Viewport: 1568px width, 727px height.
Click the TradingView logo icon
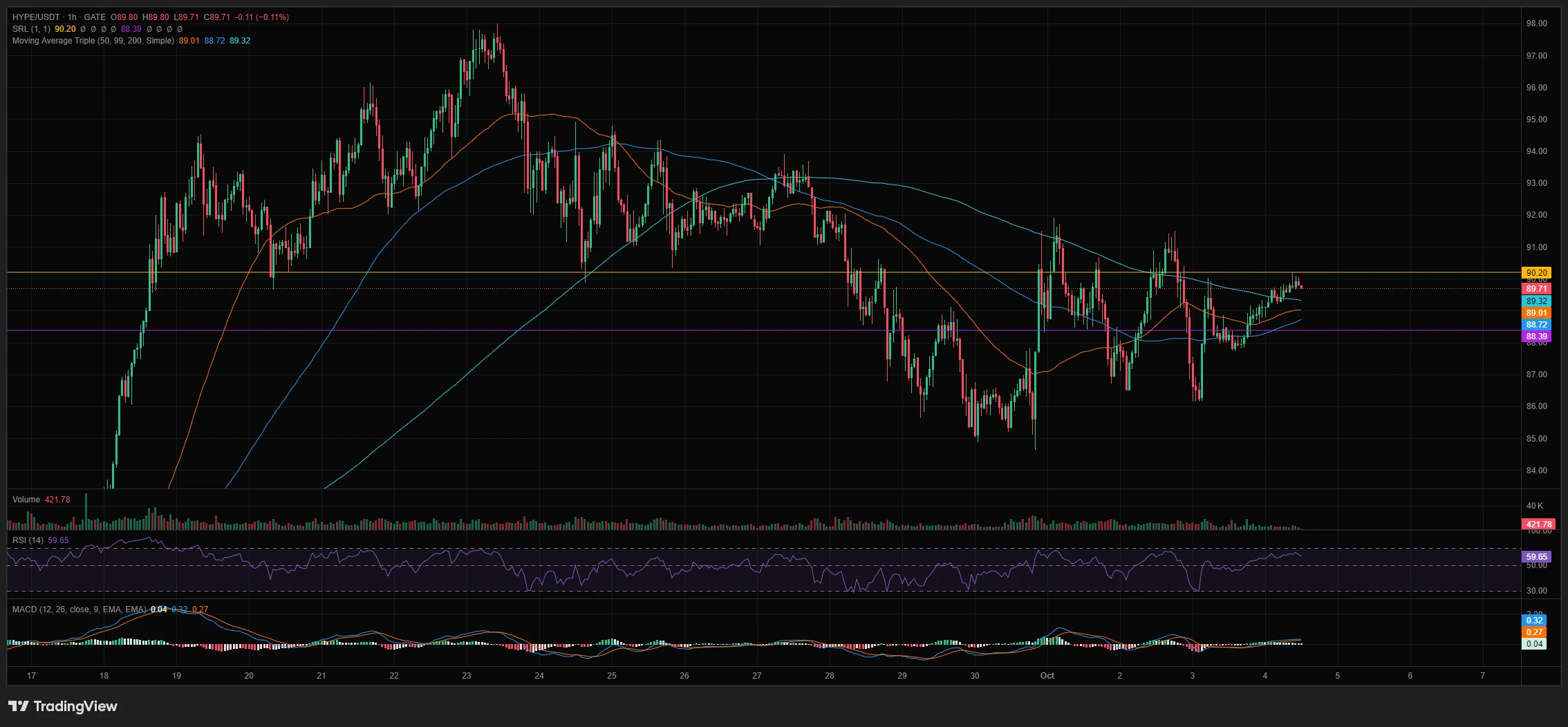coord(19,706)
